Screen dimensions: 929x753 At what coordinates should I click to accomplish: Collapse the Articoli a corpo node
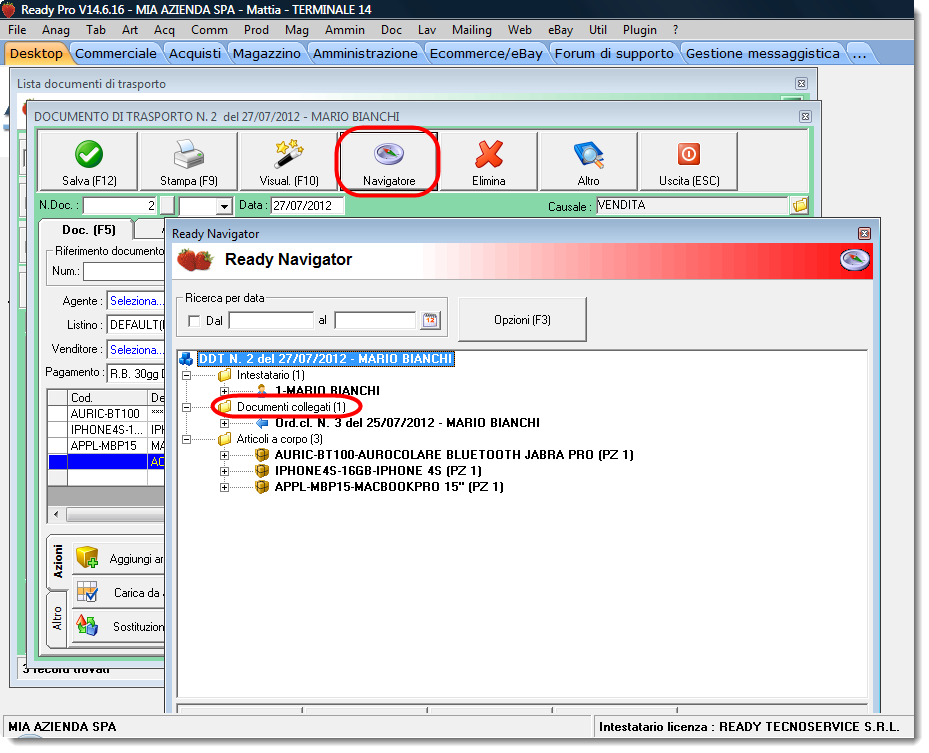pos(187,439)
